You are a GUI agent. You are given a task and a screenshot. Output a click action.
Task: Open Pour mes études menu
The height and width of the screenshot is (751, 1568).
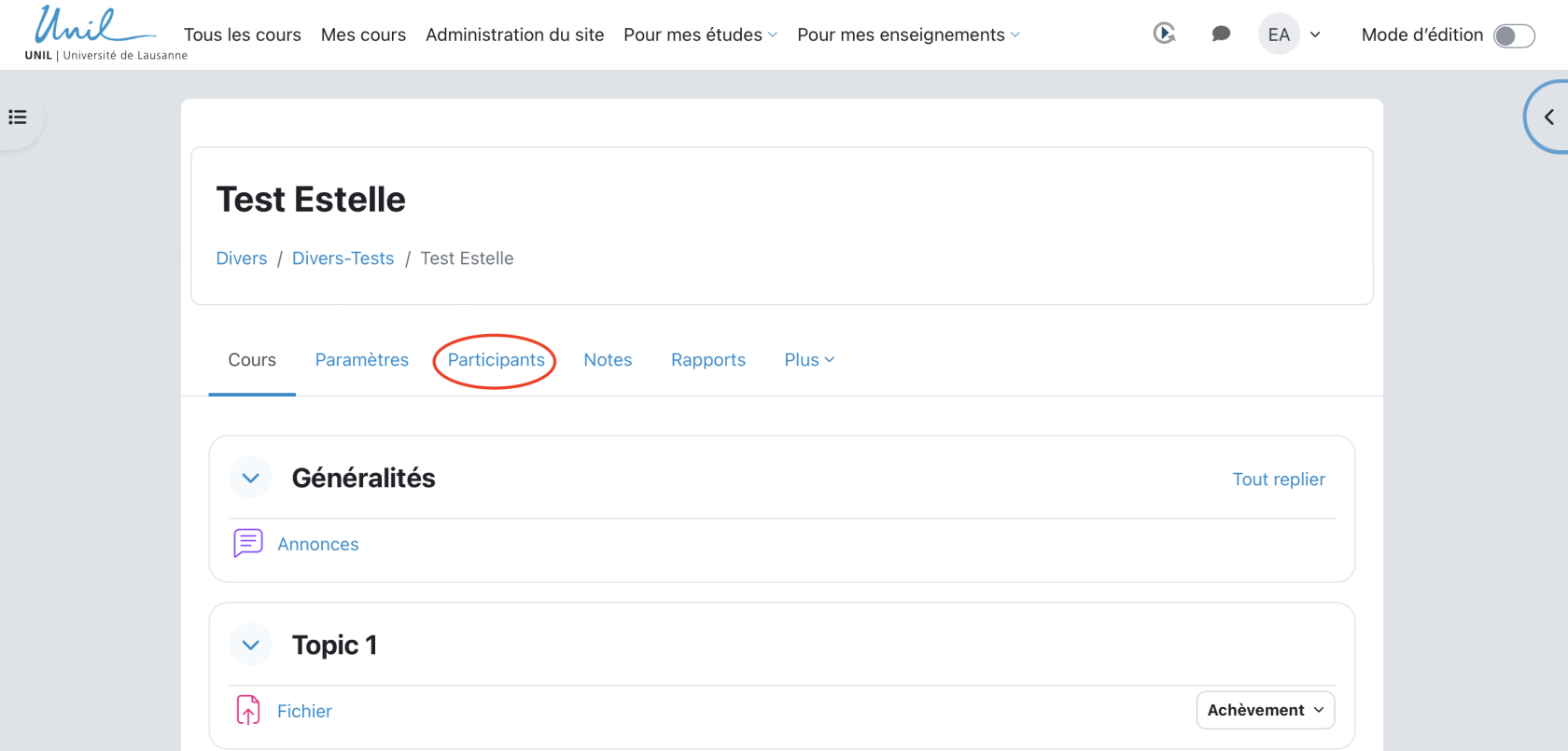point(700,35)
